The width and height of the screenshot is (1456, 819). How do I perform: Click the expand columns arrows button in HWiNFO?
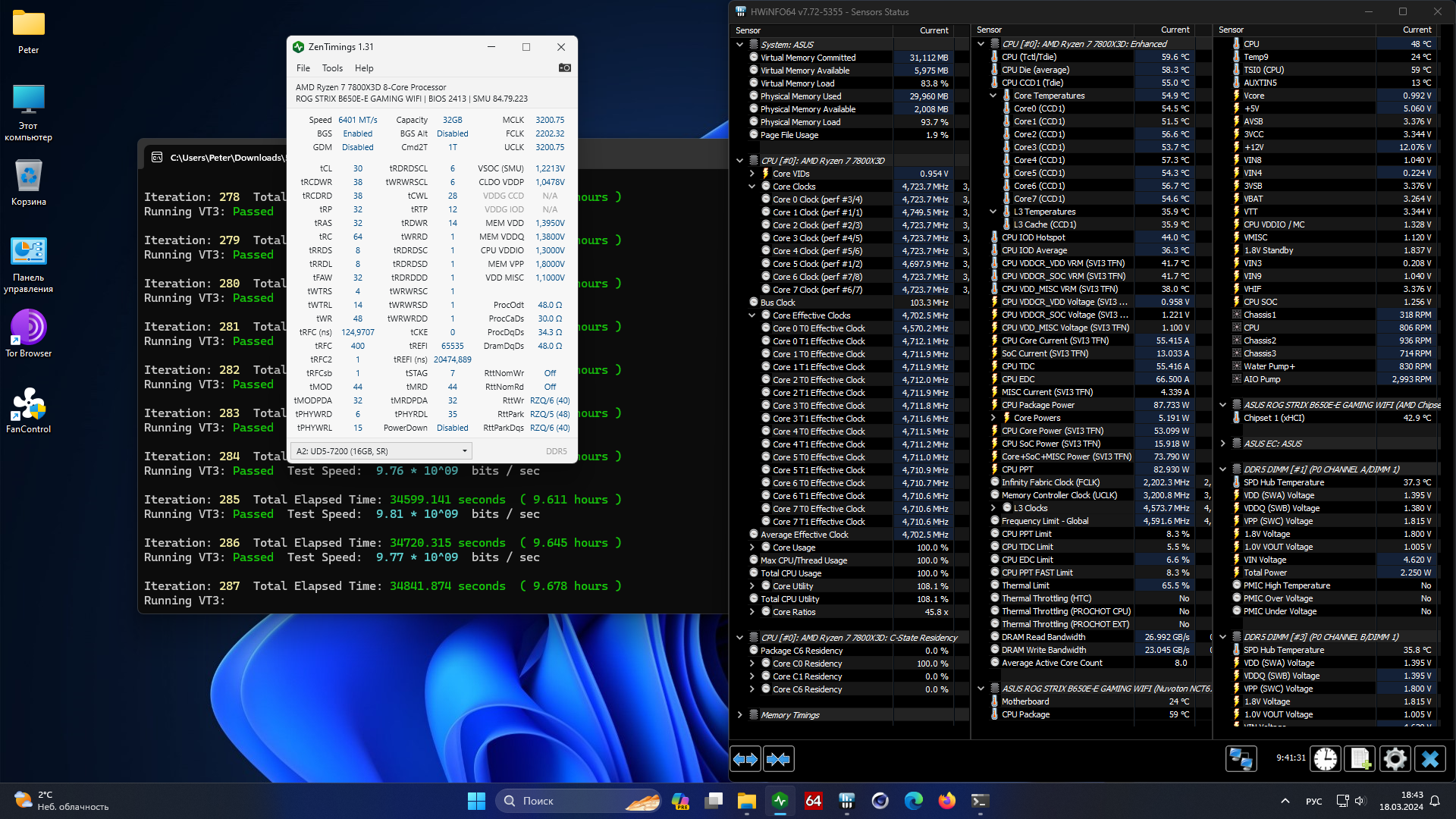coord(745,759)
